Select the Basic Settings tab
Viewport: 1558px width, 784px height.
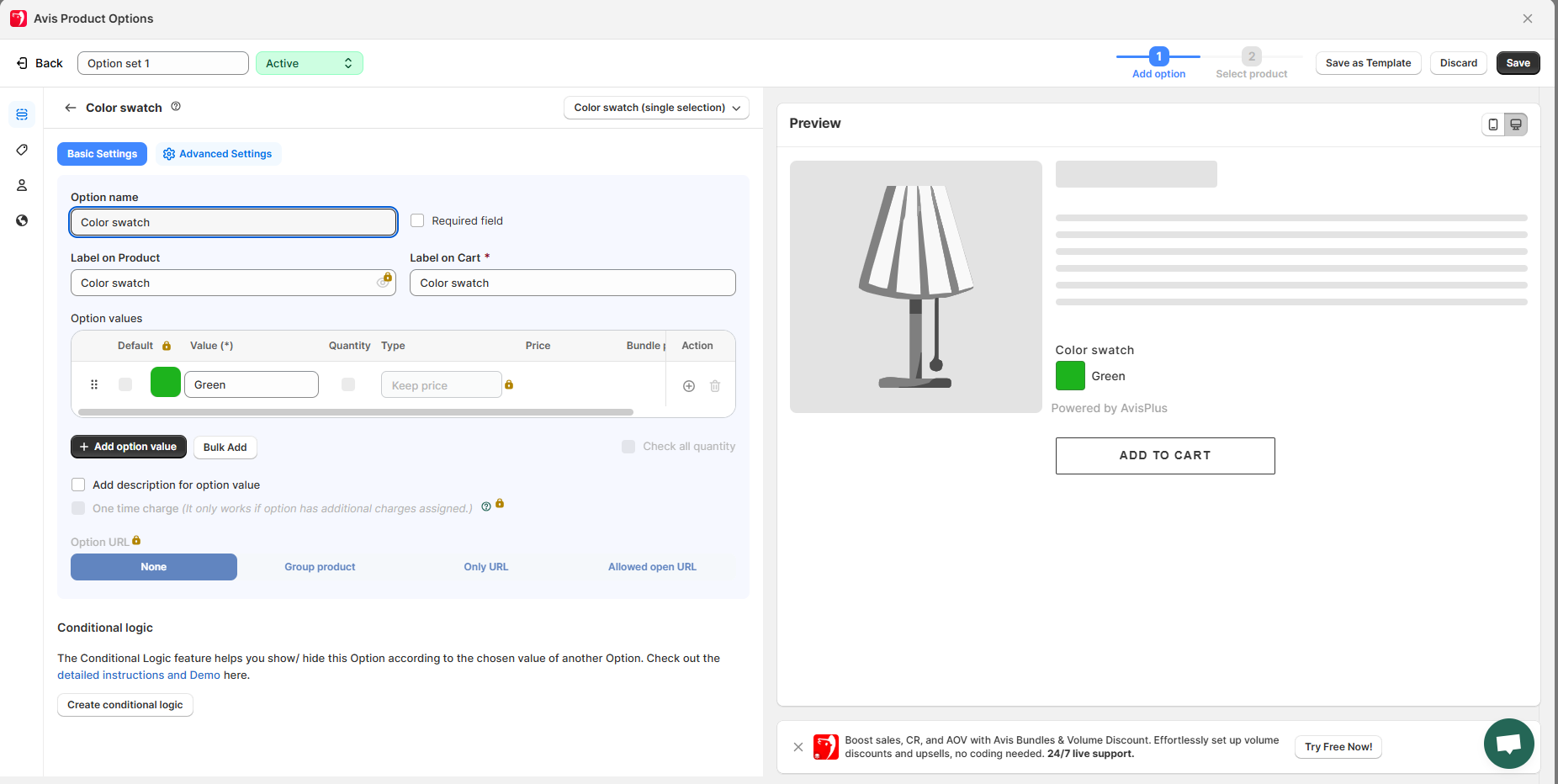pyautogui.click(x=102, y=154)
